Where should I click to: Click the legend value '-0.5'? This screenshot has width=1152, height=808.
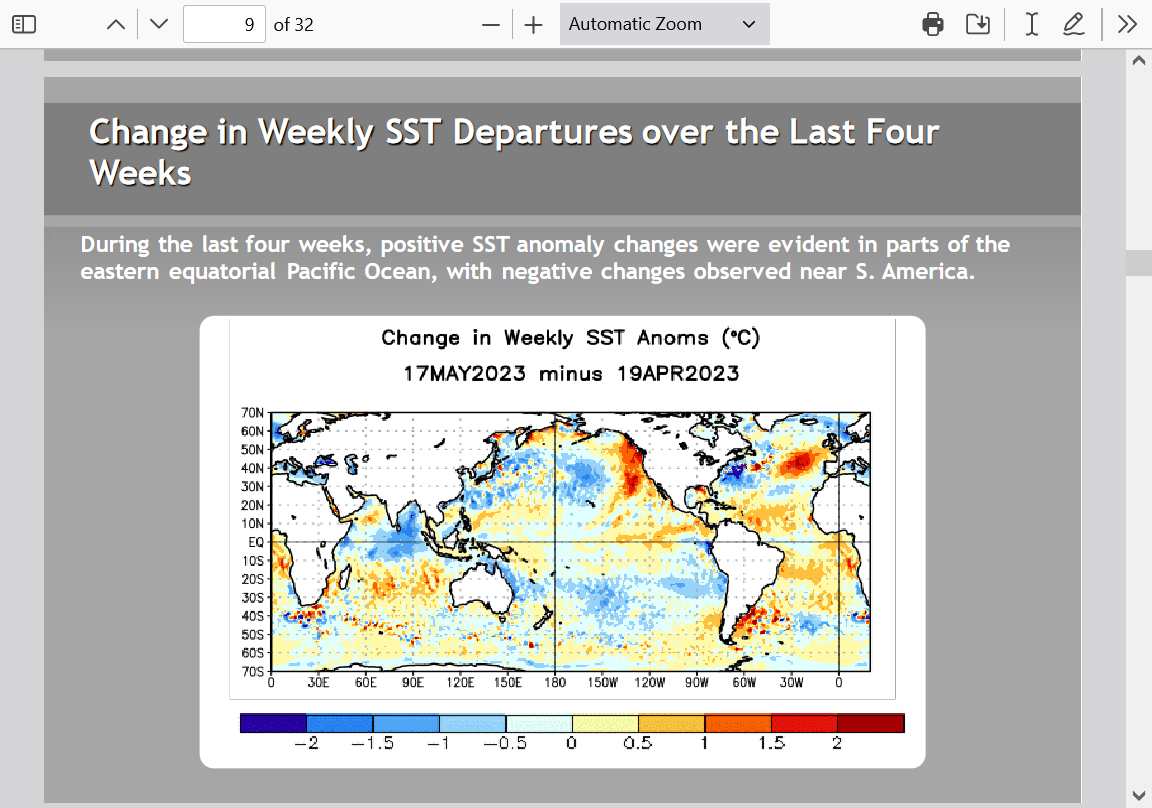click(x=505, y=743)
